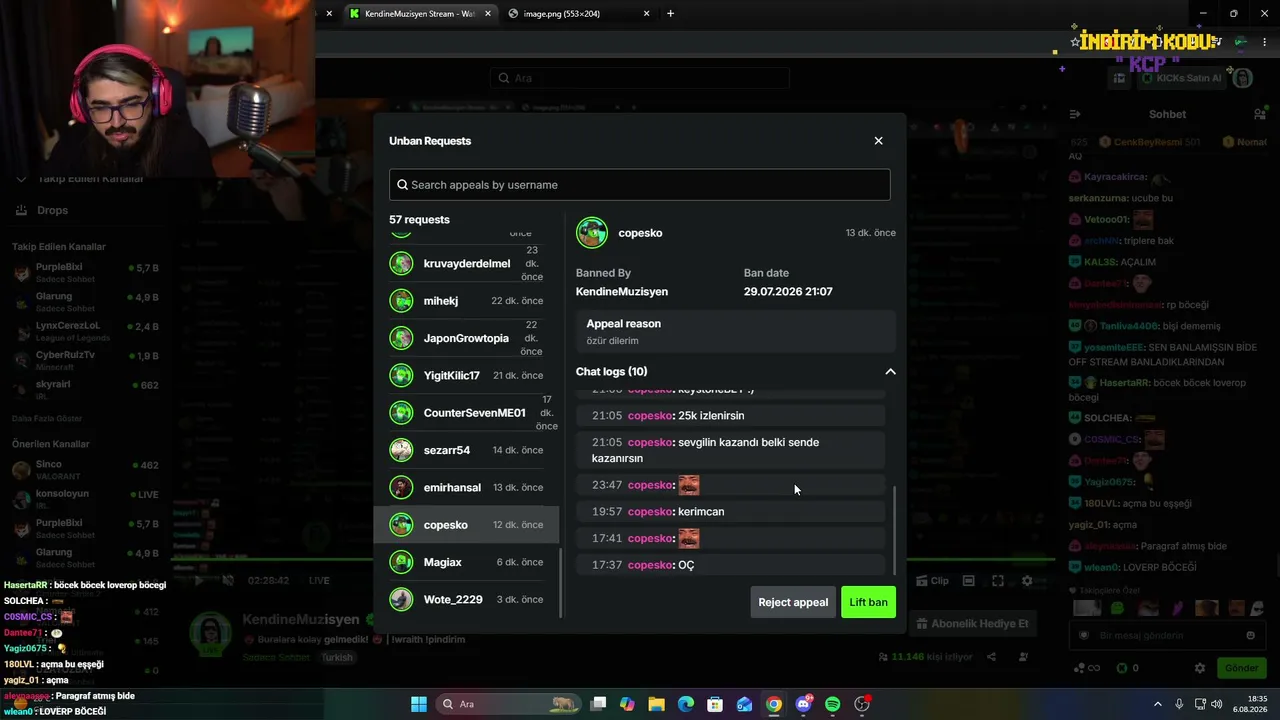Open Microsoft Edge from taskbar

(x=686, y=704)
